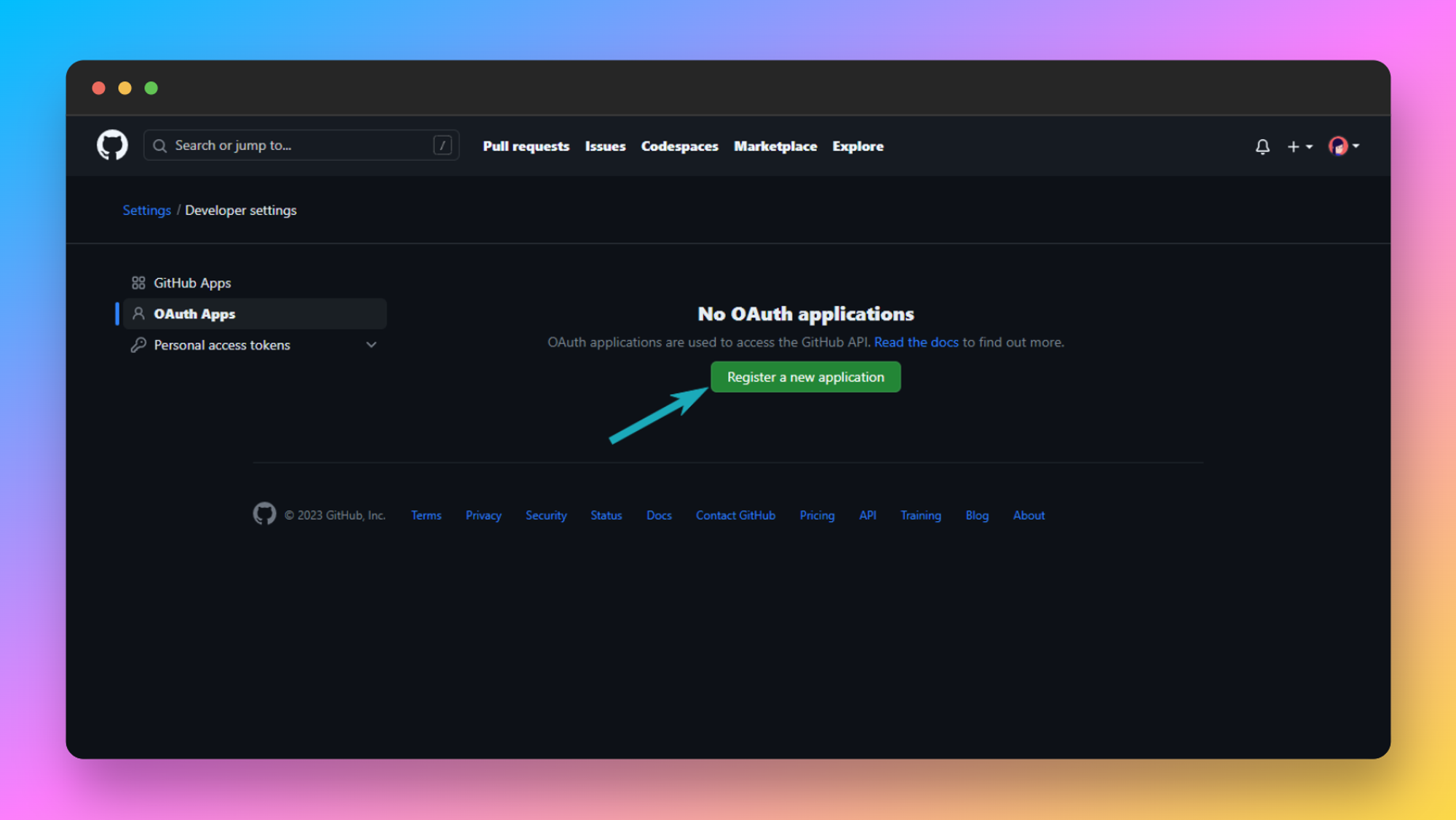Screen dimensions: 1456x820
Task: Click the person icon beside OAuth Apps
Action: pos(138,313)
